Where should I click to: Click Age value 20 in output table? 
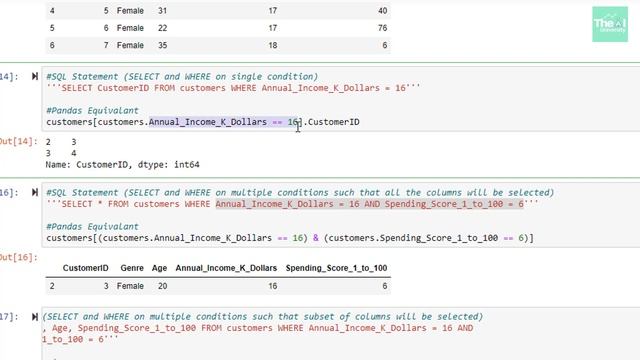click(x=162, y=286)
